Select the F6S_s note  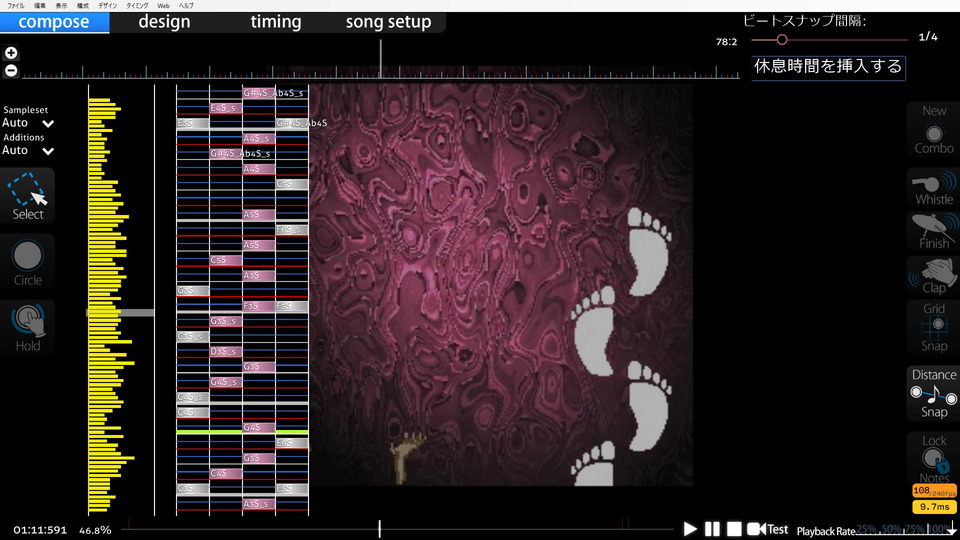[291, 230]
